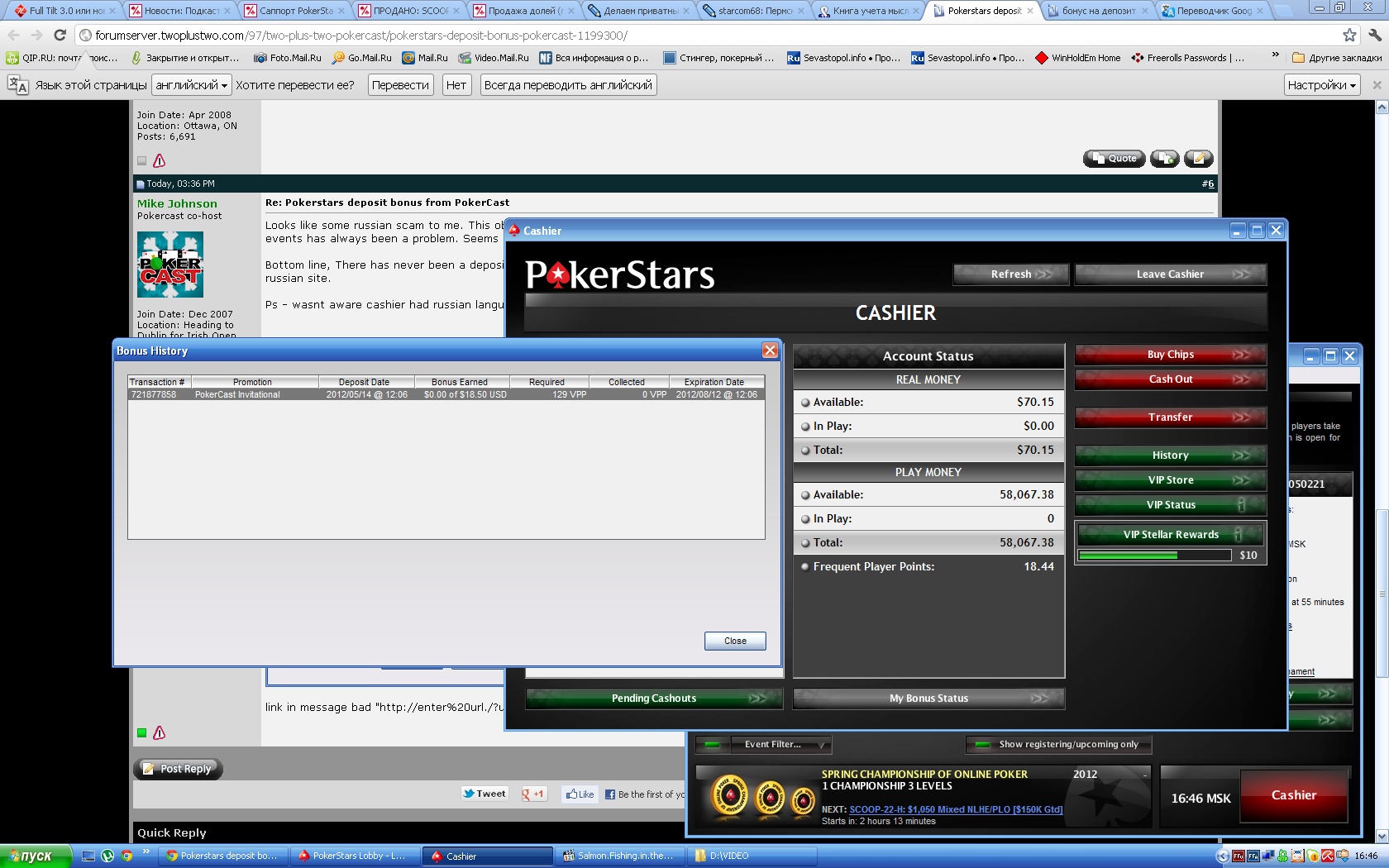This screenshot has height=868, width=1389.
Task: Open Mike Johnson's profile link
Action: tap(177, 203)
